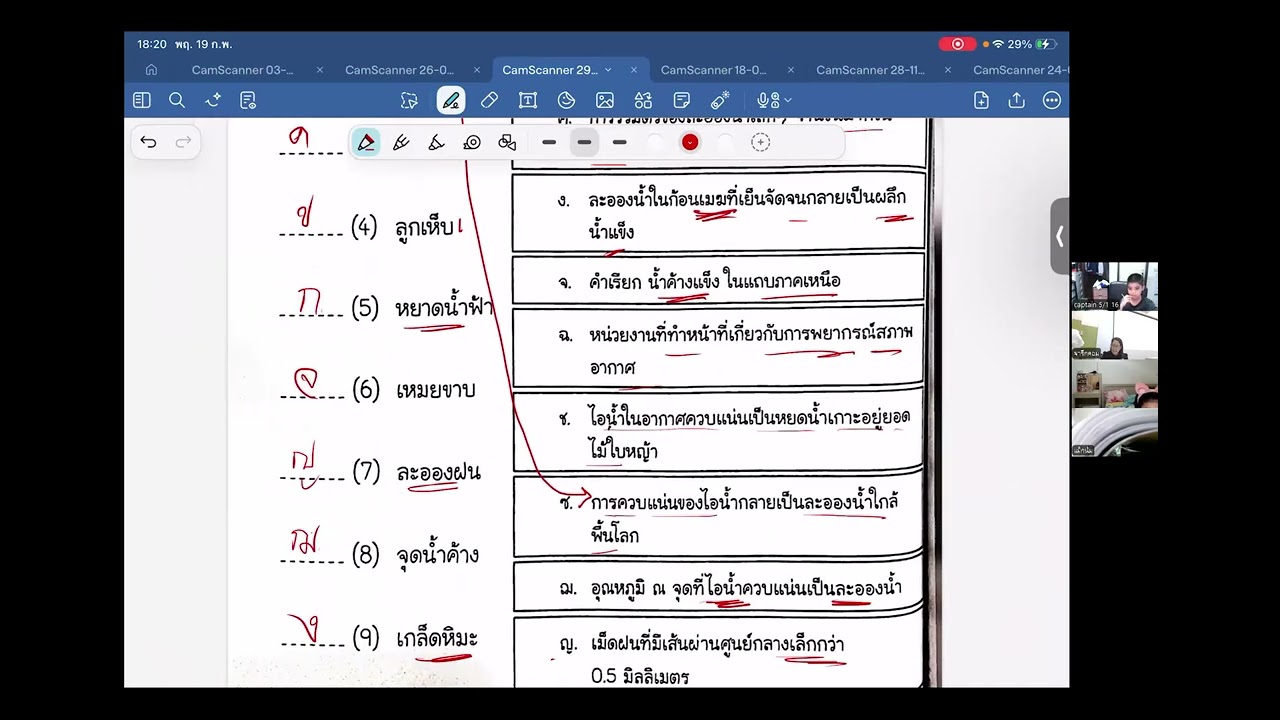Tap the 18:20 clock in status bar
1280x720 pixels.
click(x=151, y=44)
